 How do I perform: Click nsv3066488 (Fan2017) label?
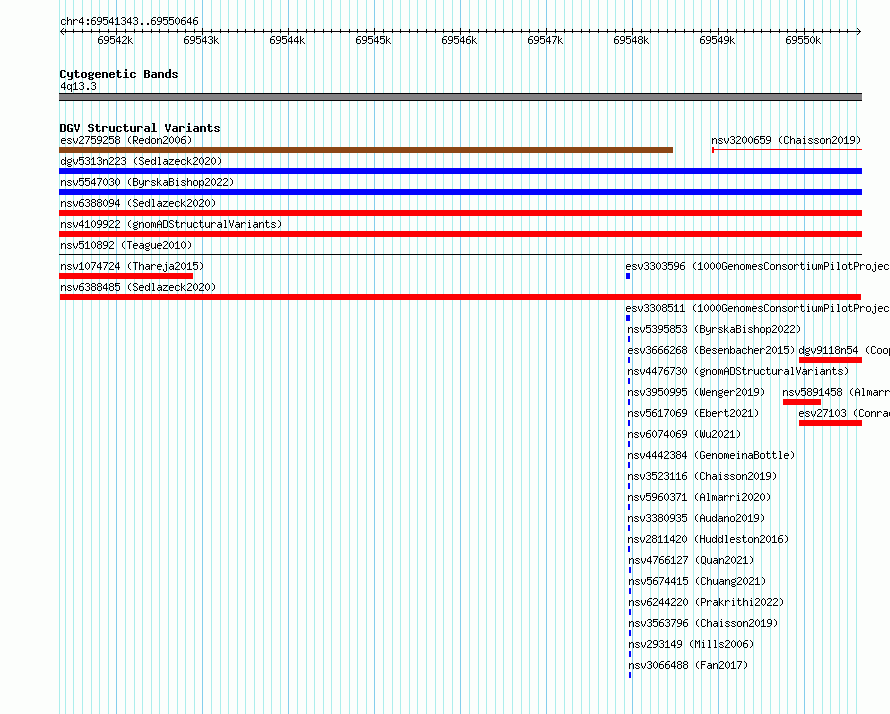point(688,665)
